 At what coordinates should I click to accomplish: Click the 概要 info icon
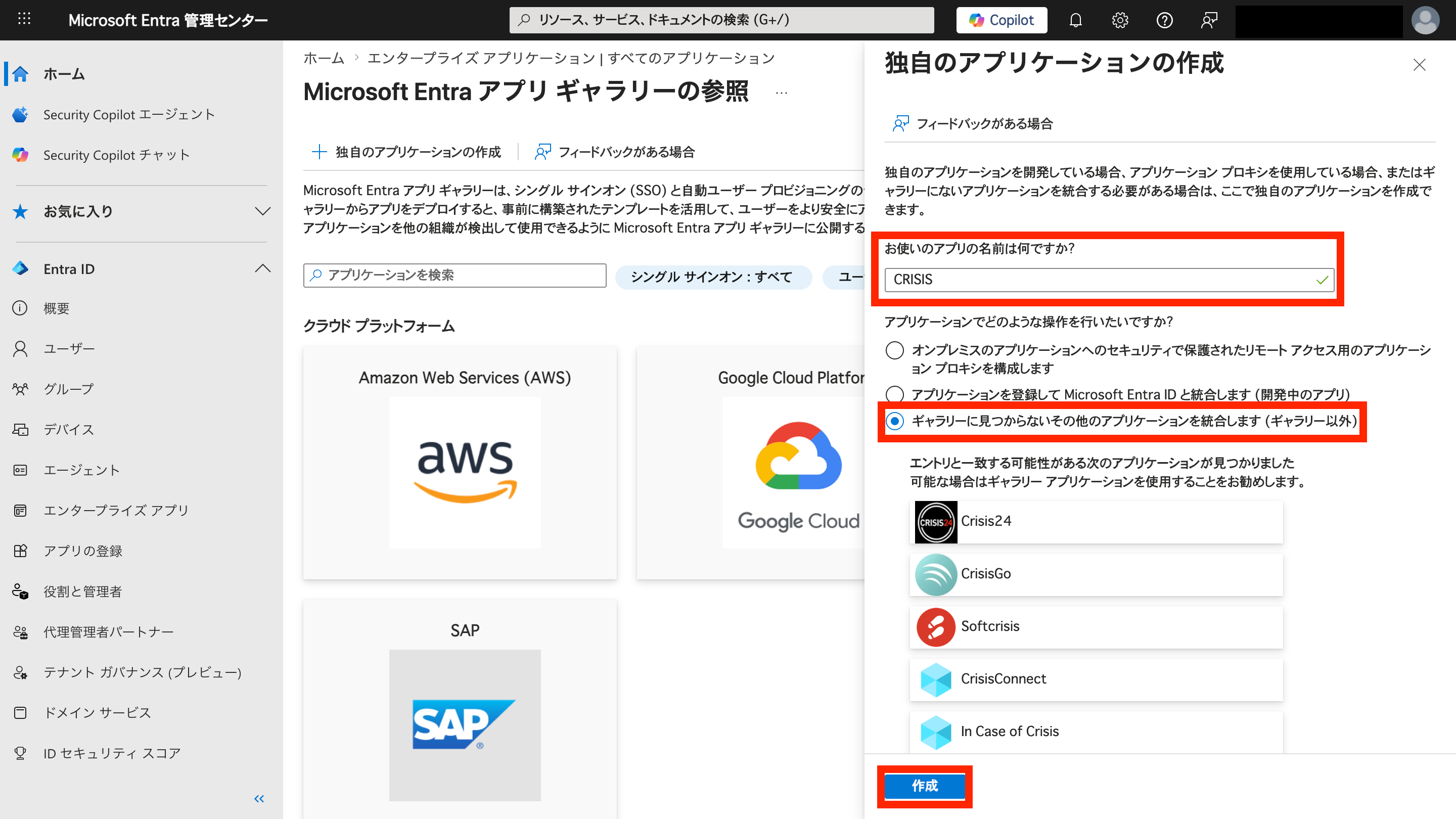click(x=20, y=308)
